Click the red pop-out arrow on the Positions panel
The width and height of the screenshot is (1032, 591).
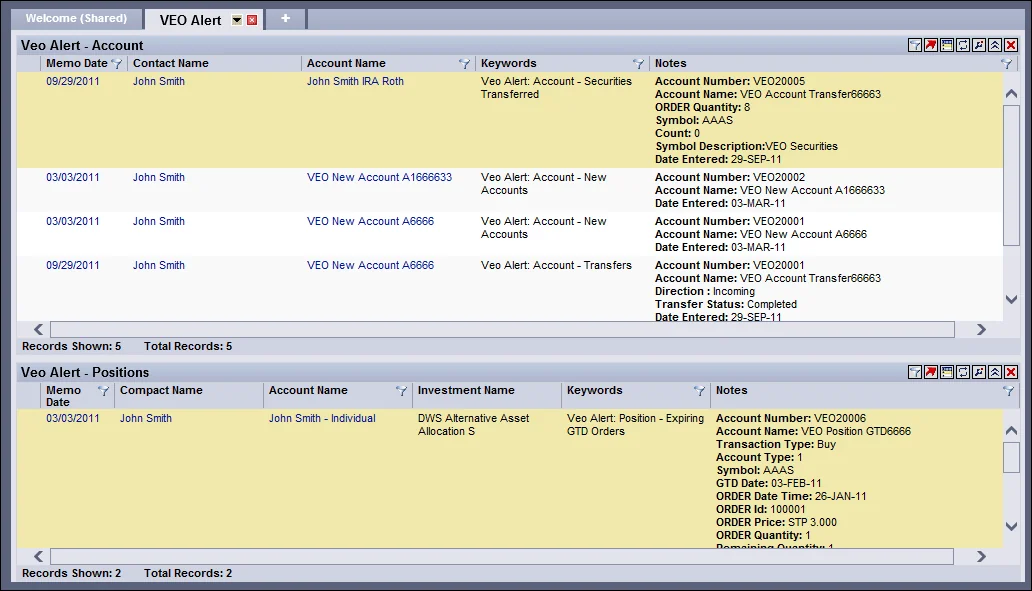tap(930, 372)
